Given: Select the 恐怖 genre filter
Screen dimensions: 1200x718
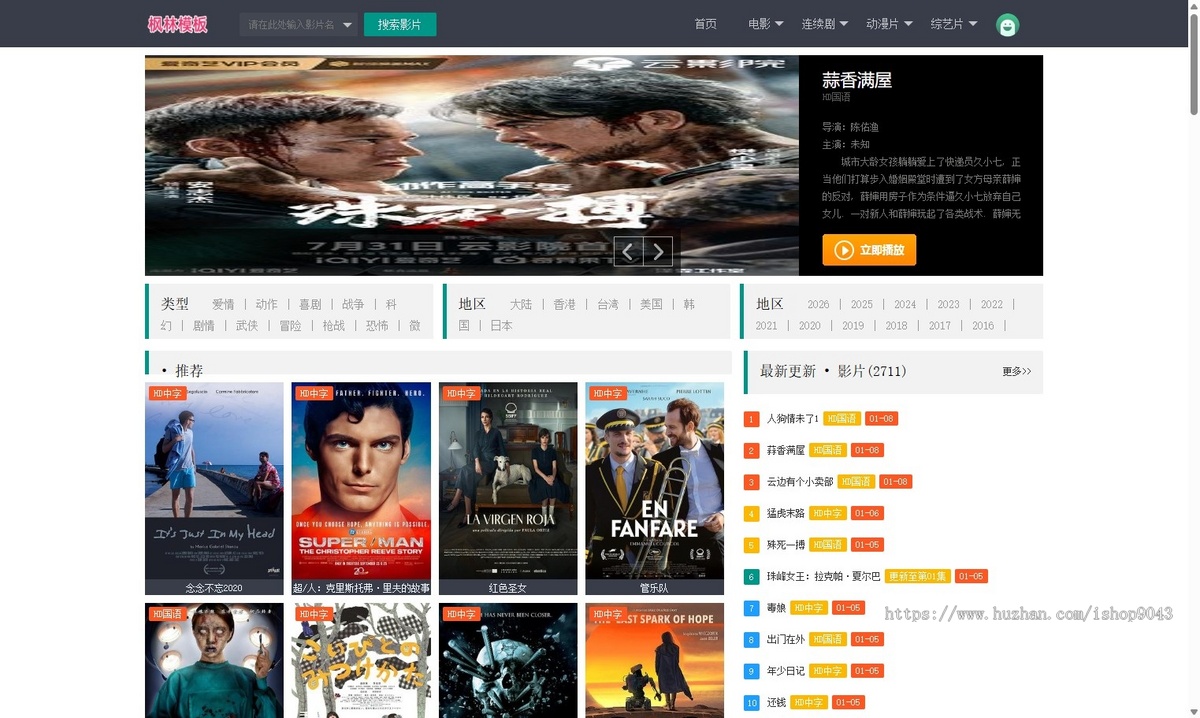Looking at the screenshot, I should (377, 326).
